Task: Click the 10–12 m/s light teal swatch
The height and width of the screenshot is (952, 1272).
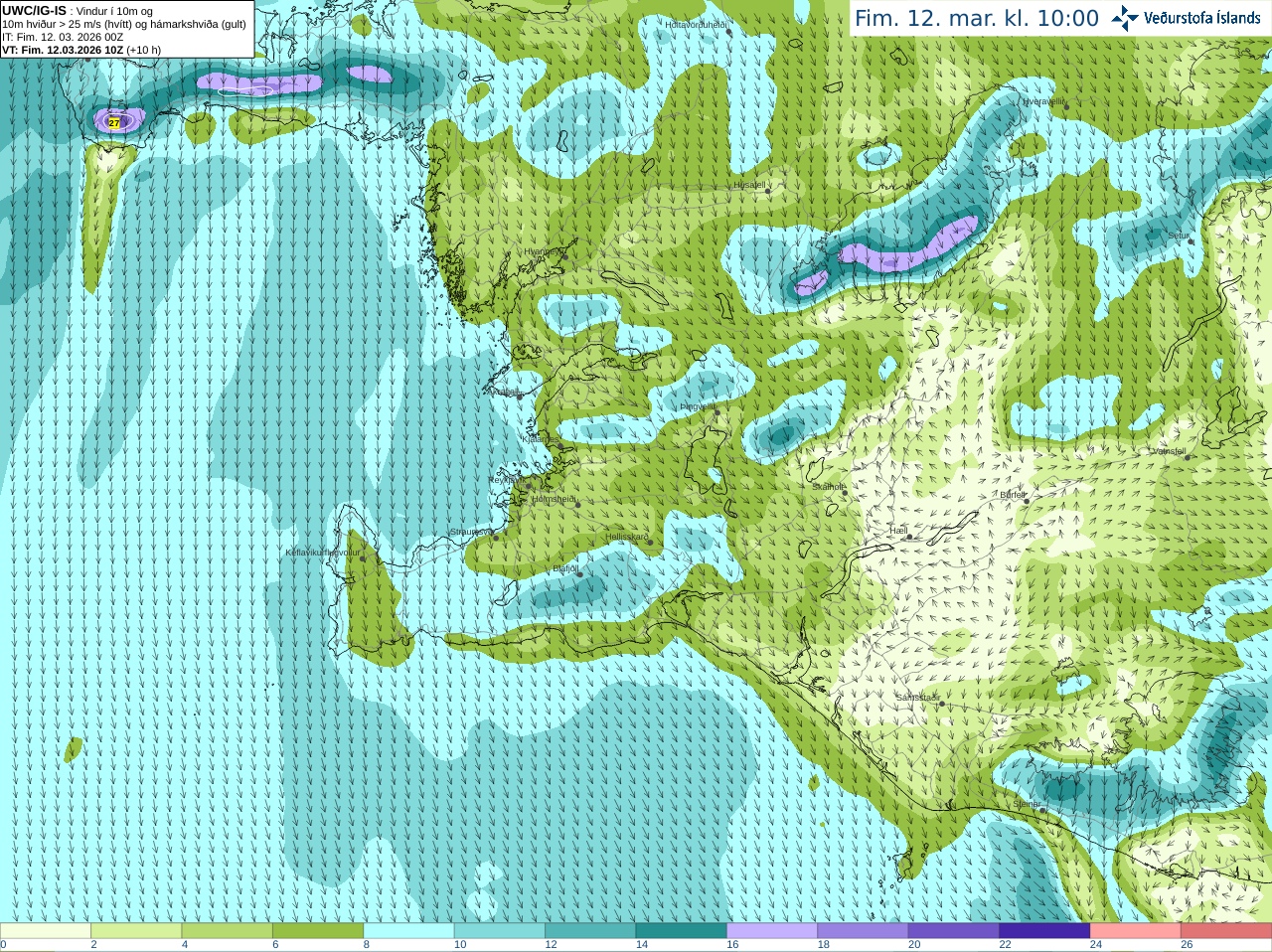Action: (500, 931)
